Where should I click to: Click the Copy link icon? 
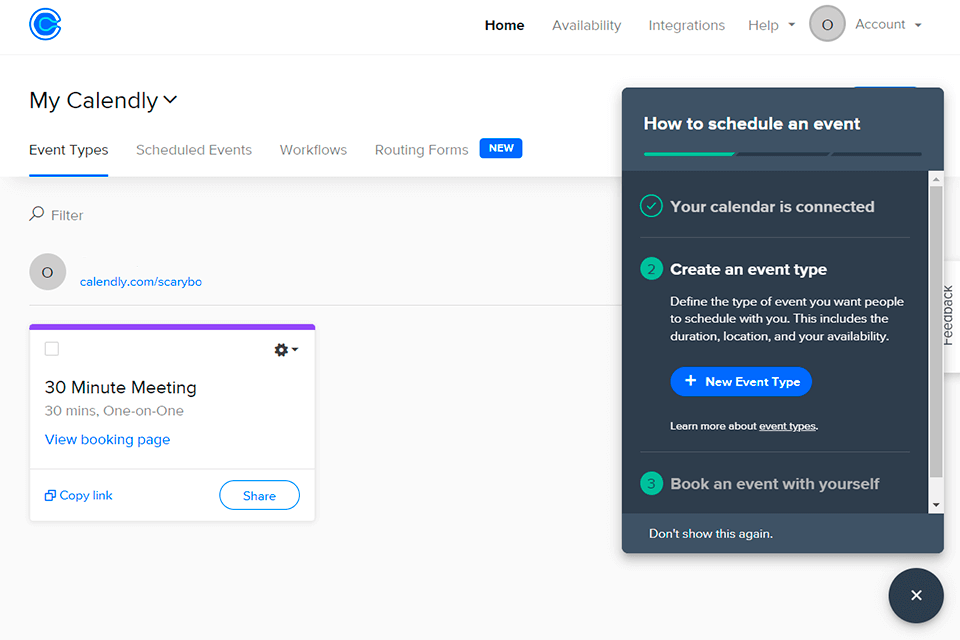[50, 496]
